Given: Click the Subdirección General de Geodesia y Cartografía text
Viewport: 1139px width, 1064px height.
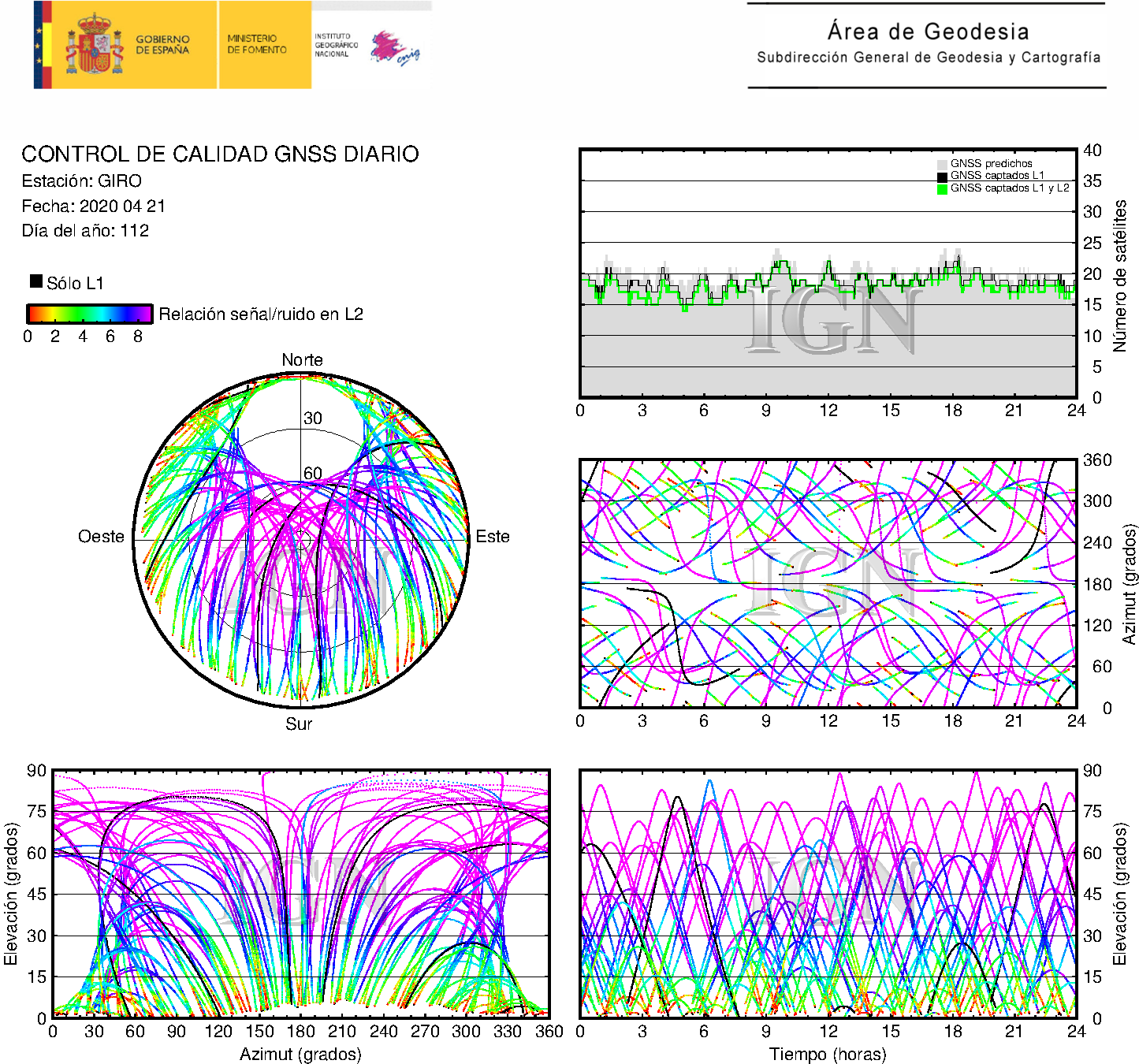Looking at the screenshot, I should [928, 58].
